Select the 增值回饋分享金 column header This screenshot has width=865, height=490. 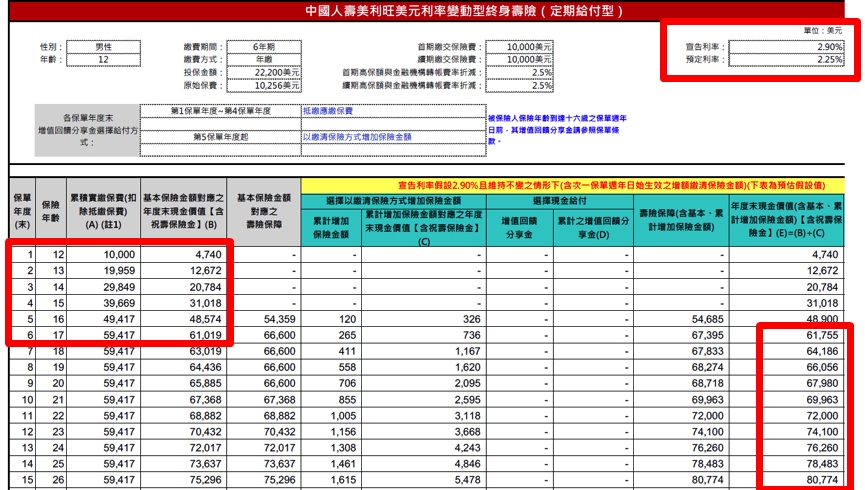coord(520,227)
